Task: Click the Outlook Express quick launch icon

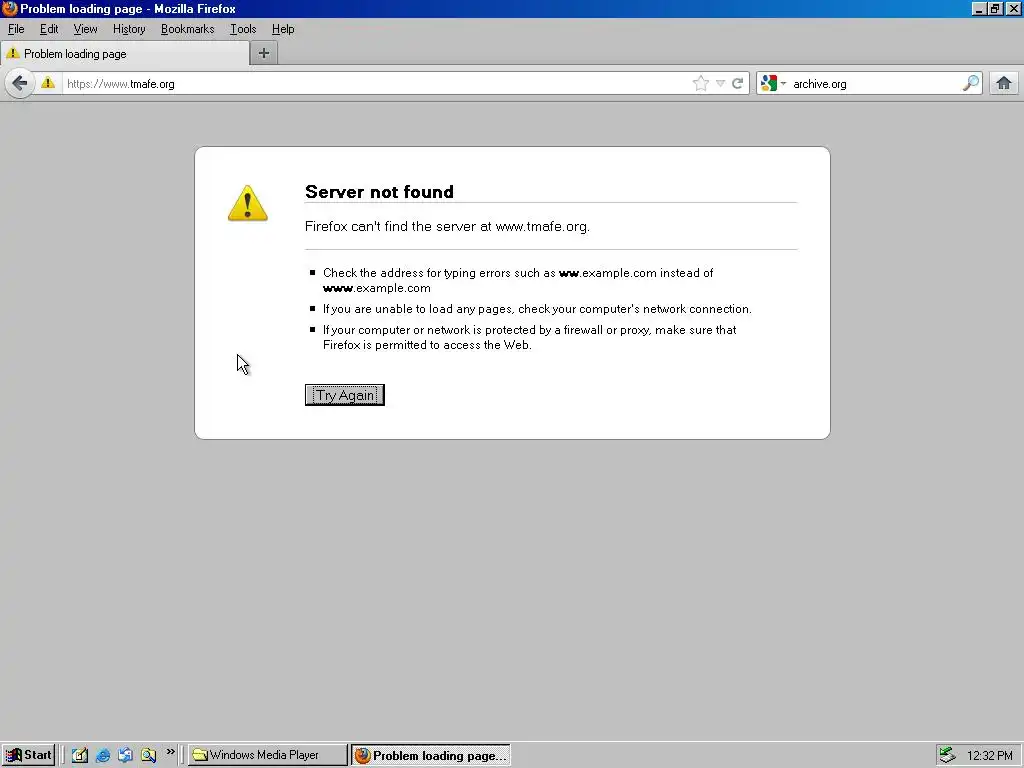Action: click(125, 755)
